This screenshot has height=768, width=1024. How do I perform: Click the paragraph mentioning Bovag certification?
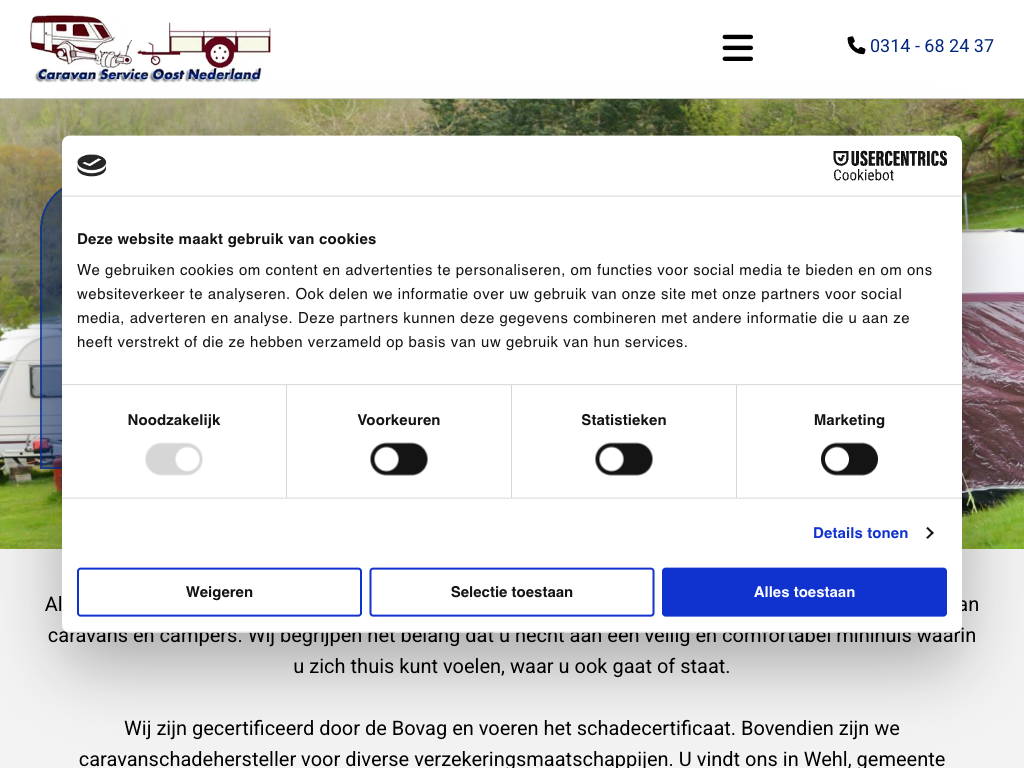pyautogui.click(x=512, y=743)
